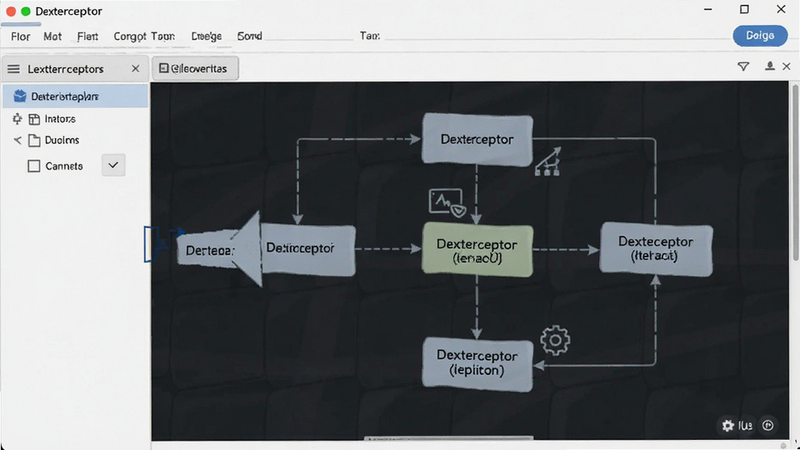Click the blue package icon beside Dexteriorteplare
Viewport: 800px width, 450px height.
point(20,96)
